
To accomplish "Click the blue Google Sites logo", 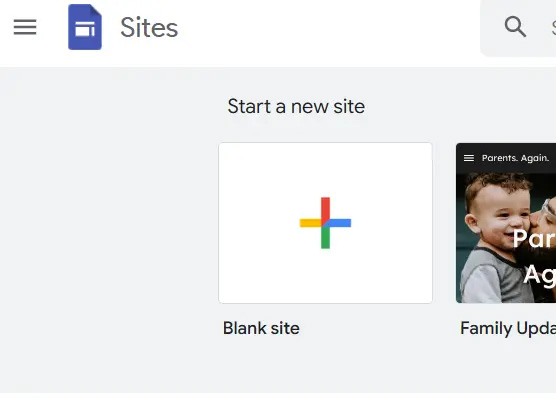I will tap(85, 27).
